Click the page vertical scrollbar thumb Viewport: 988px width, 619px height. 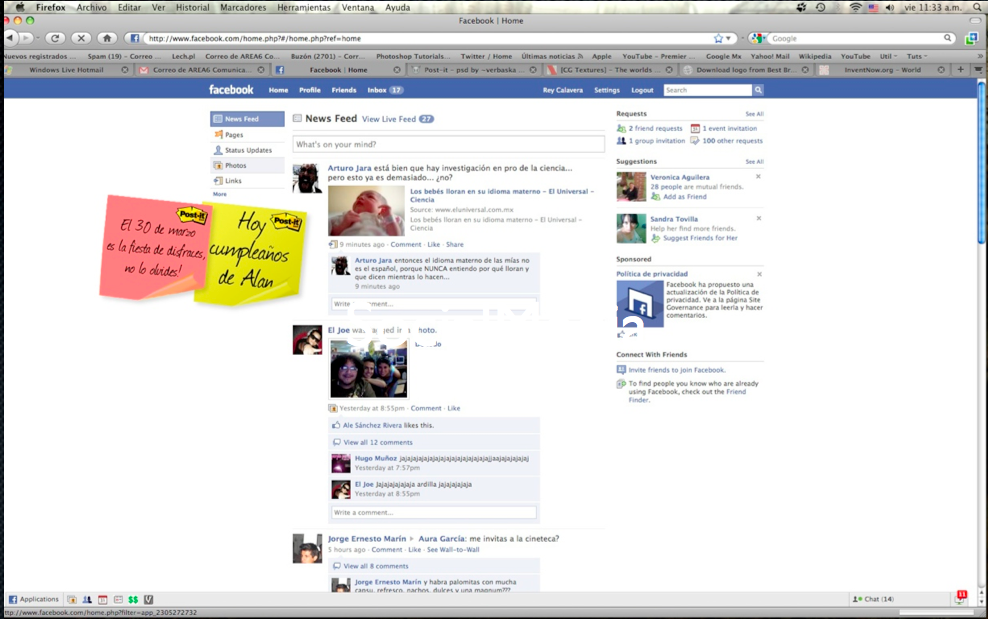[x=982, y=163]
